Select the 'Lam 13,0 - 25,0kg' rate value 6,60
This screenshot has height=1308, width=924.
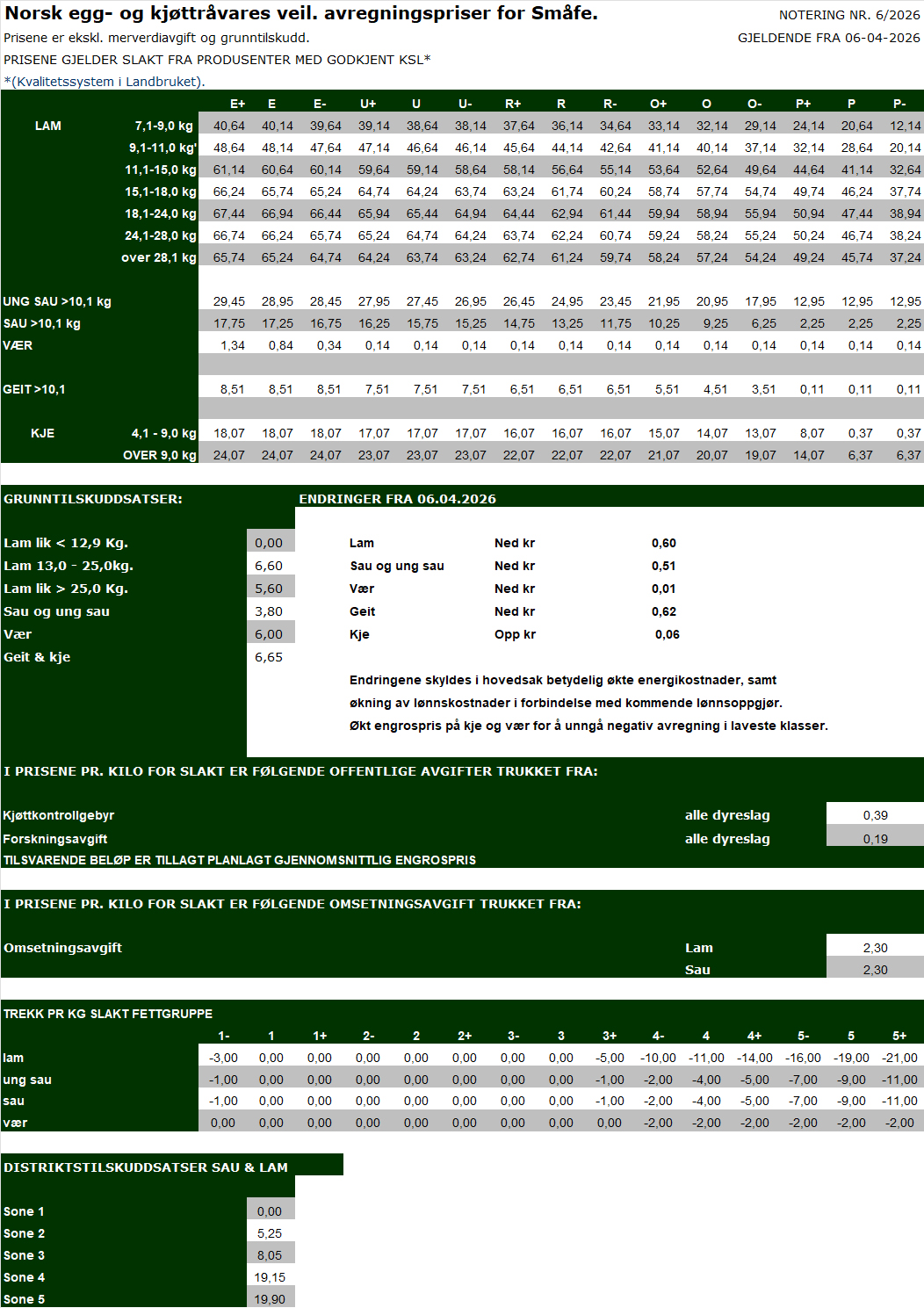point(269,566)
